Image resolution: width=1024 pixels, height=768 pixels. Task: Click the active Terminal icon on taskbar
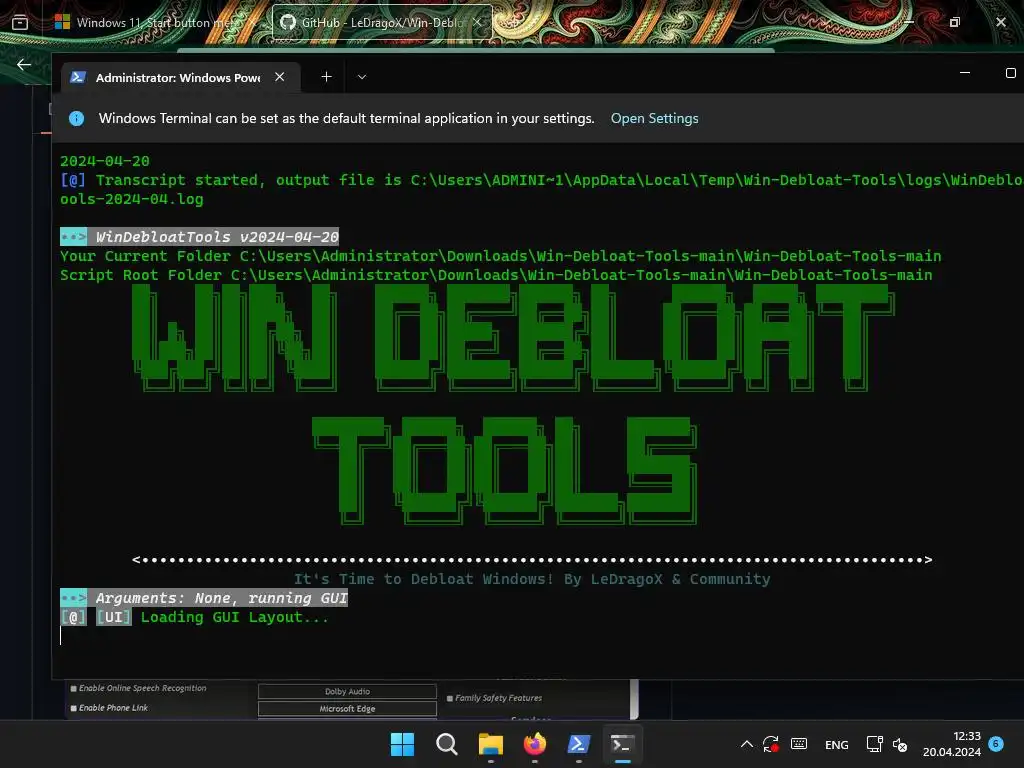tap(622, 744)
